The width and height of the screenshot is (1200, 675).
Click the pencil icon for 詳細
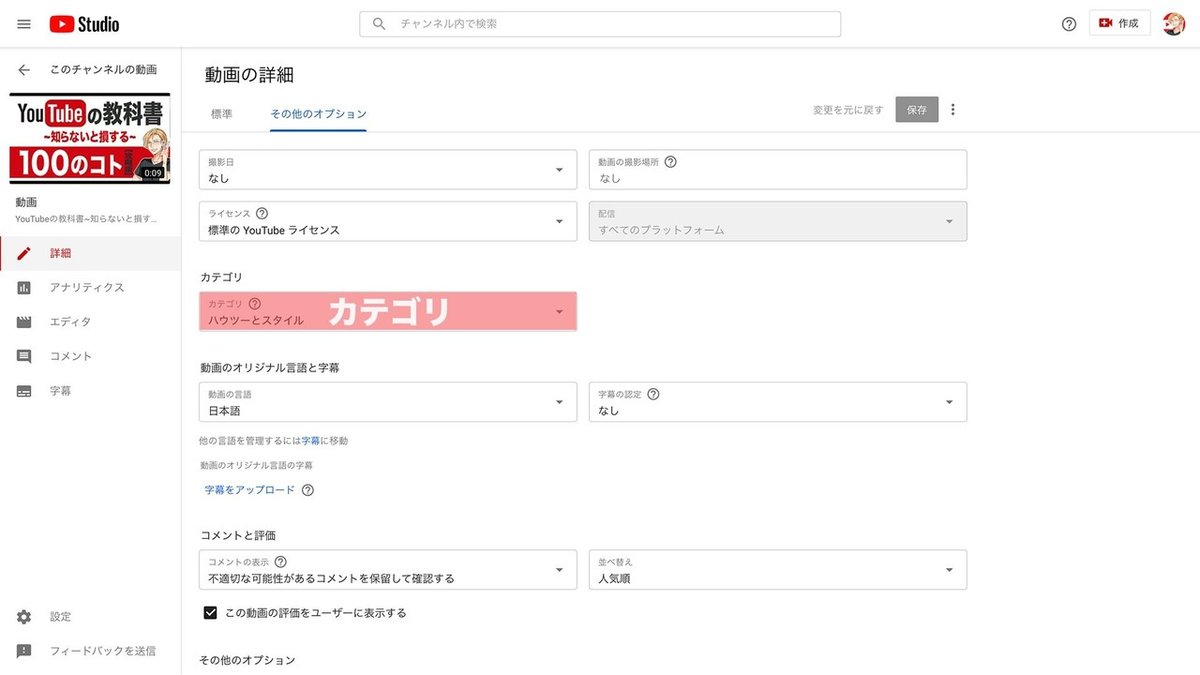[24, 253]
